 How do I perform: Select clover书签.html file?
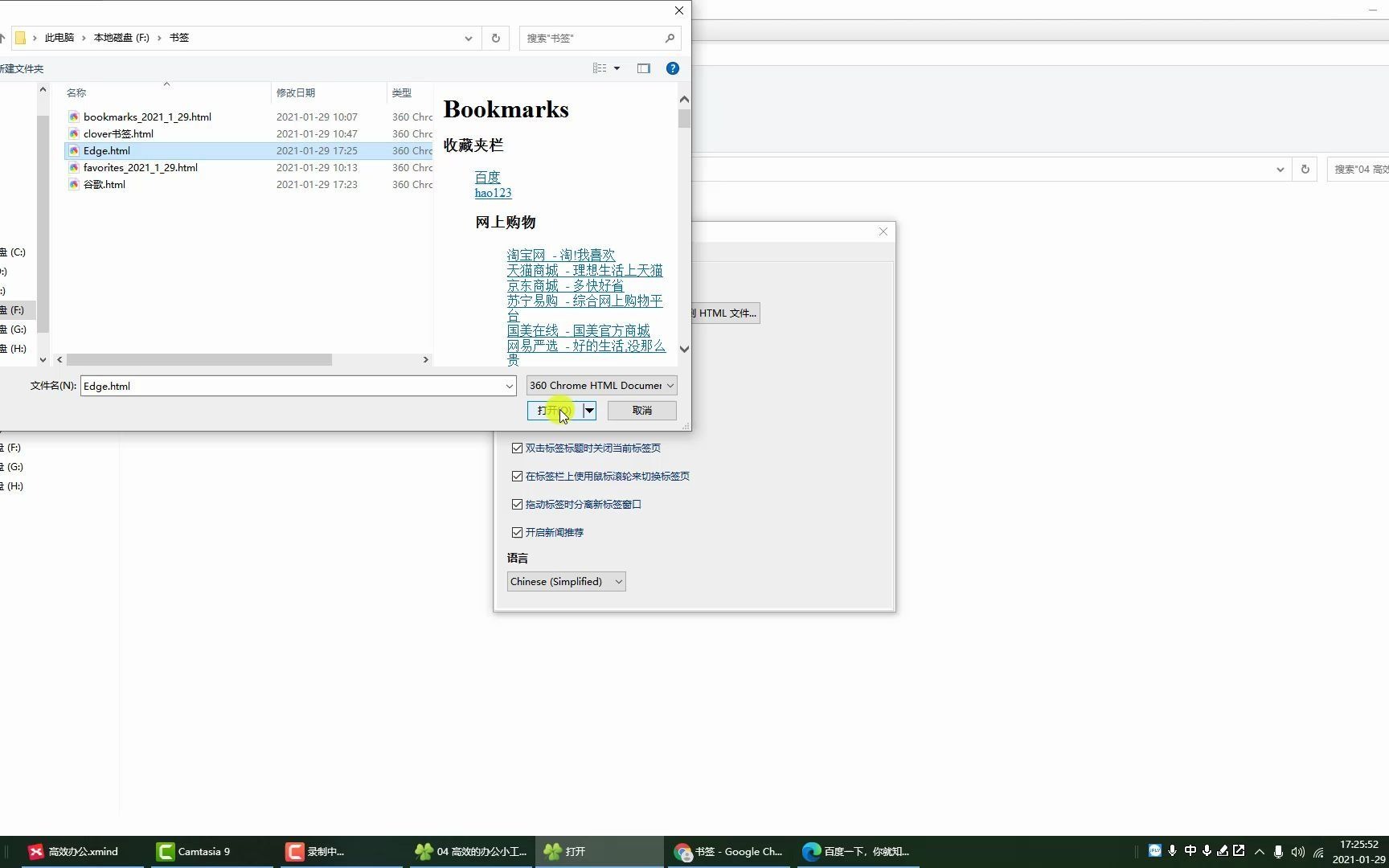pyautogui.click(x=118, y=134)
